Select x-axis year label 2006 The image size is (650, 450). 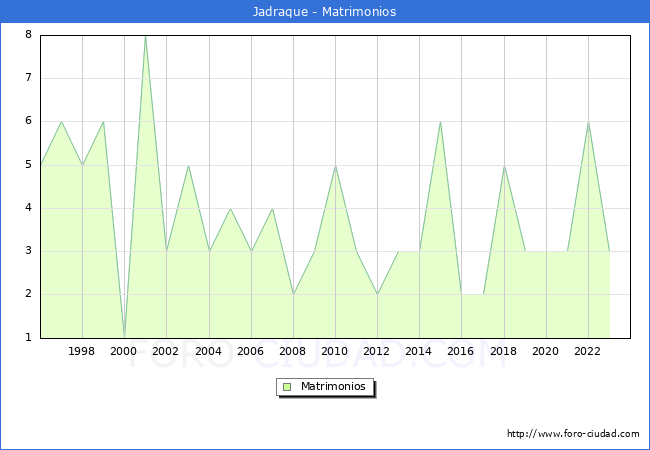point(250,351)
